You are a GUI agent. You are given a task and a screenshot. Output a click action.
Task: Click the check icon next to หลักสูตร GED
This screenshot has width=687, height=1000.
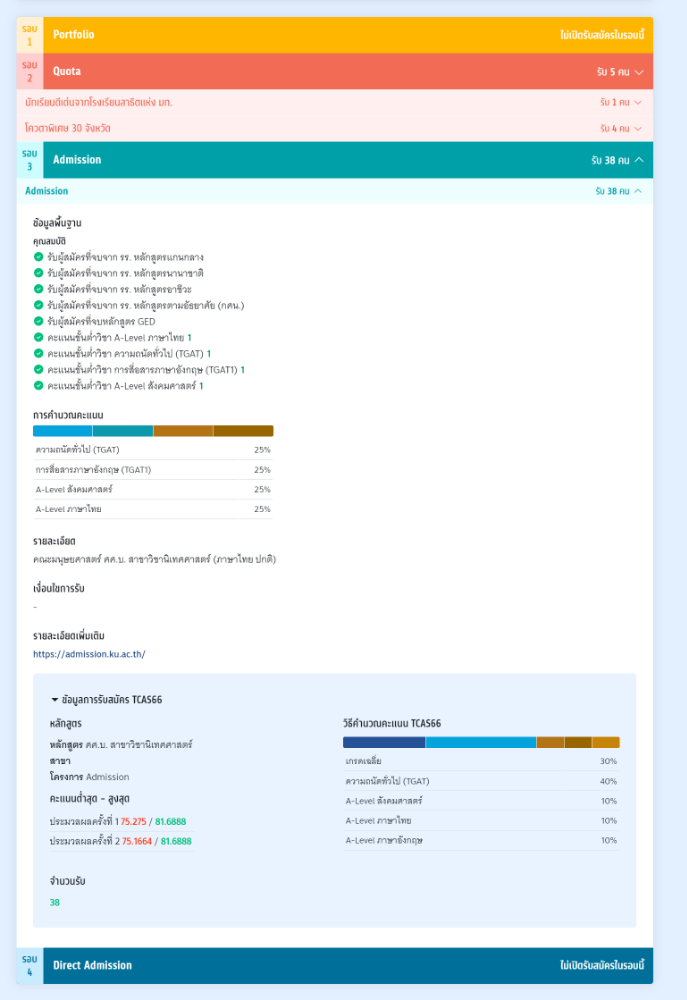pos(38,321)
